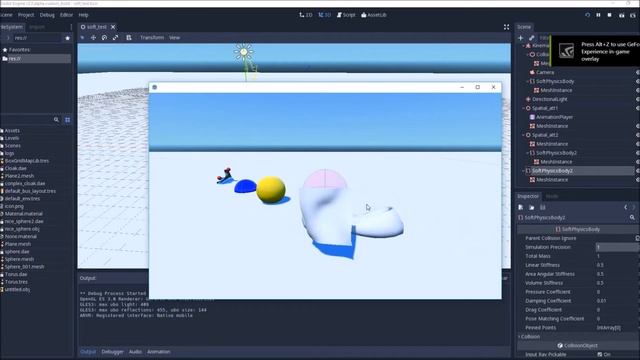Click the res:// path input field
Viewport: 640px width, 360px height.
[37, 38]
